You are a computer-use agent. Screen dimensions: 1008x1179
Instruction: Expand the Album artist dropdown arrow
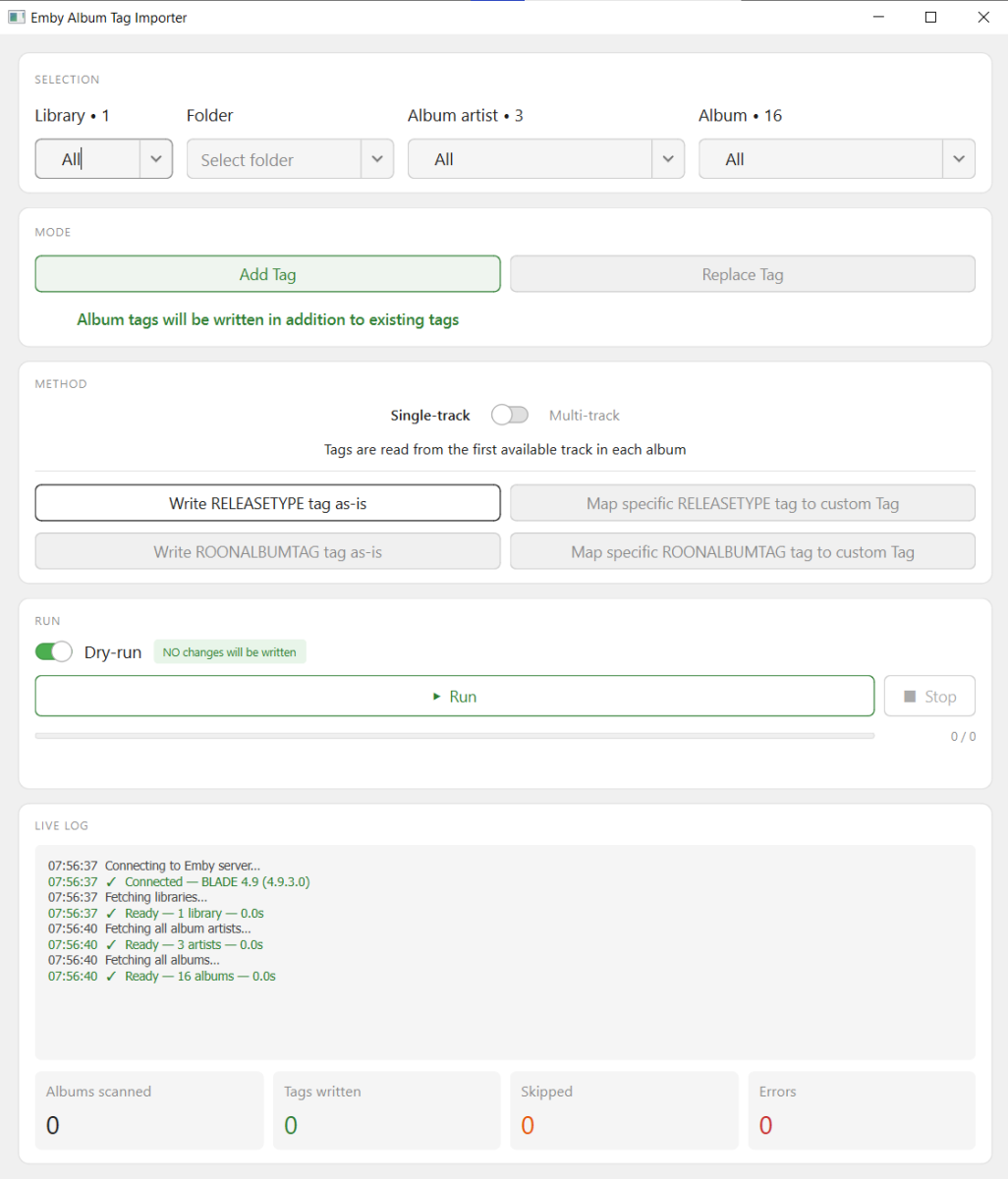click(668, 159)
